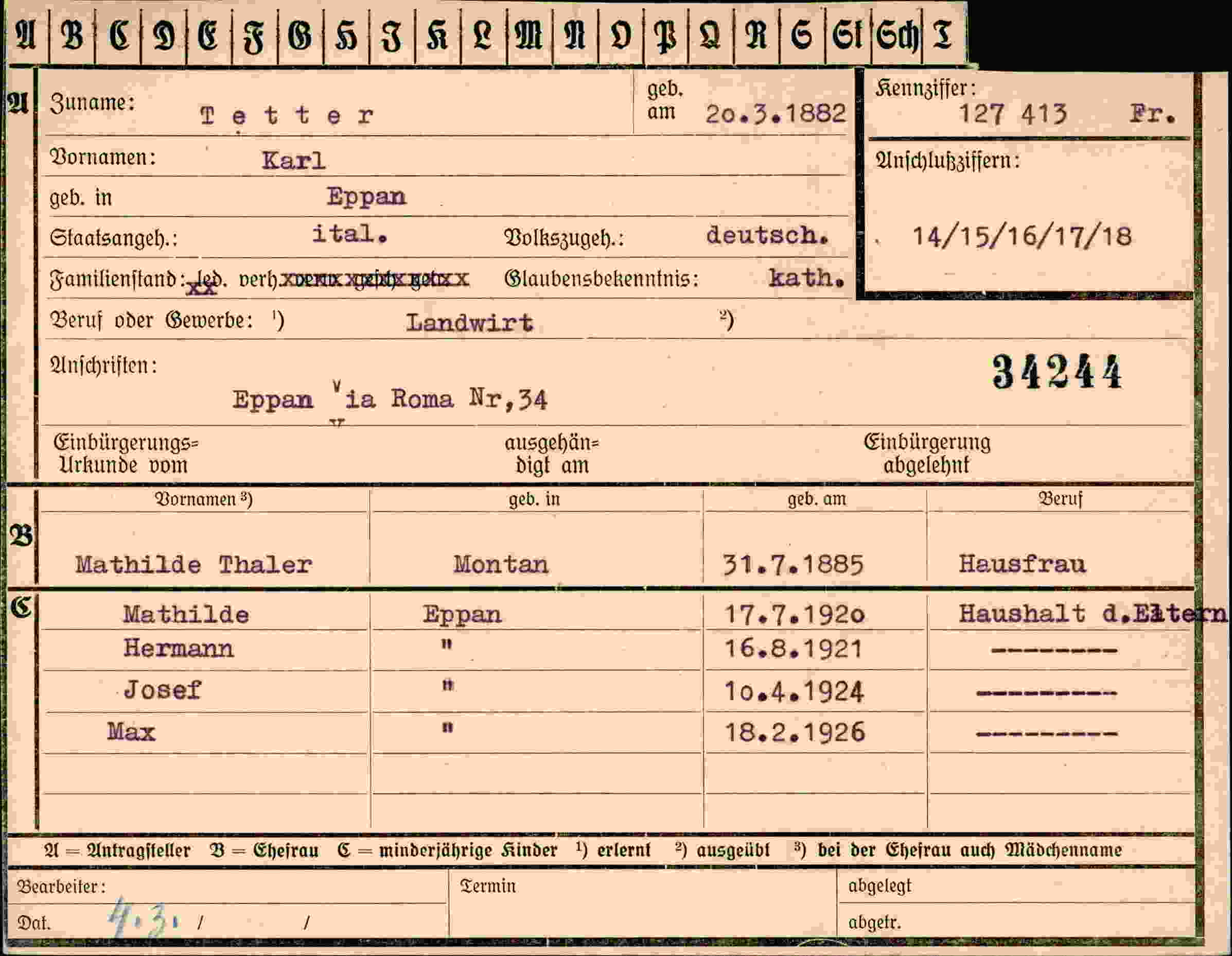
Task: Select the "abgelegt" label
Action: (879, 886)
